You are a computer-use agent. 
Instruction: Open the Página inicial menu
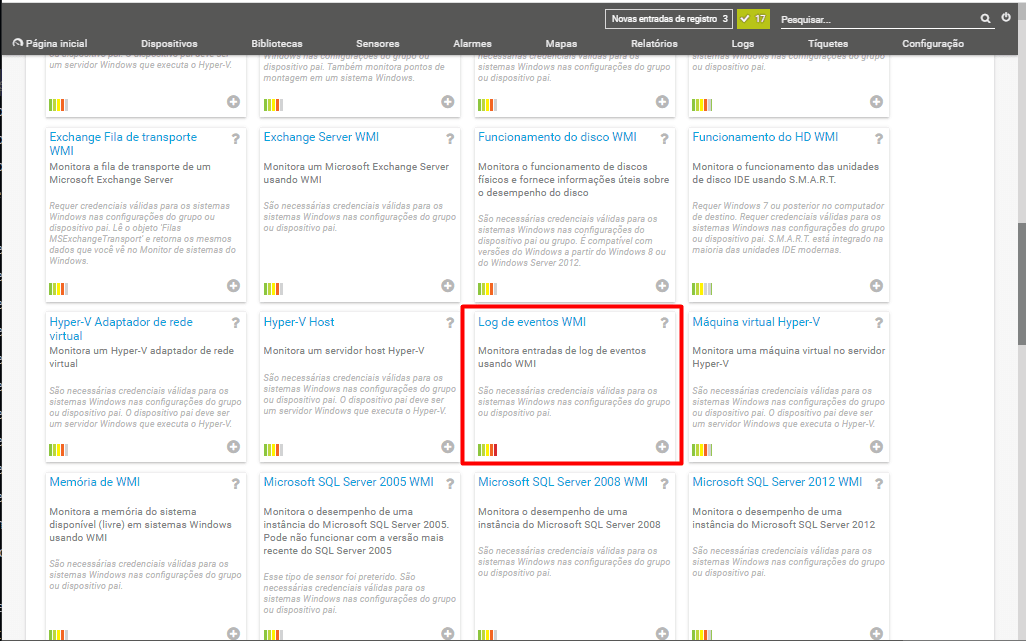point(50,43)
